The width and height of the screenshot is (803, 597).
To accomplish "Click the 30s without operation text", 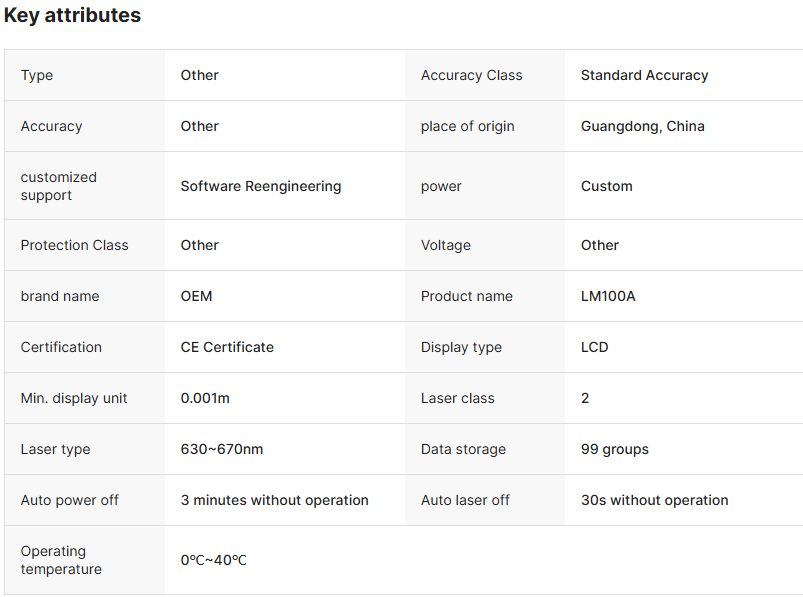I will pos(654,500).
